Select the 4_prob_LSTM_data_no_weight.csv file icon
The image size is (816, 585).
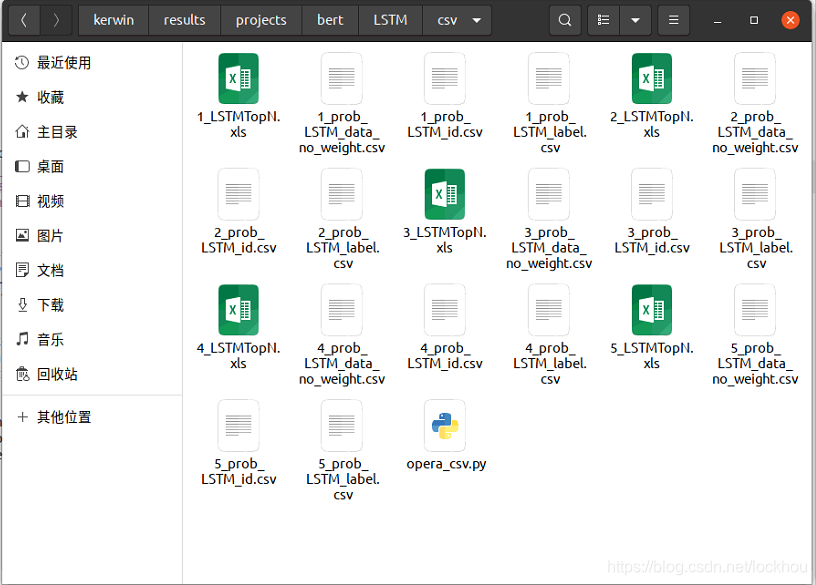tap(341, 309)
